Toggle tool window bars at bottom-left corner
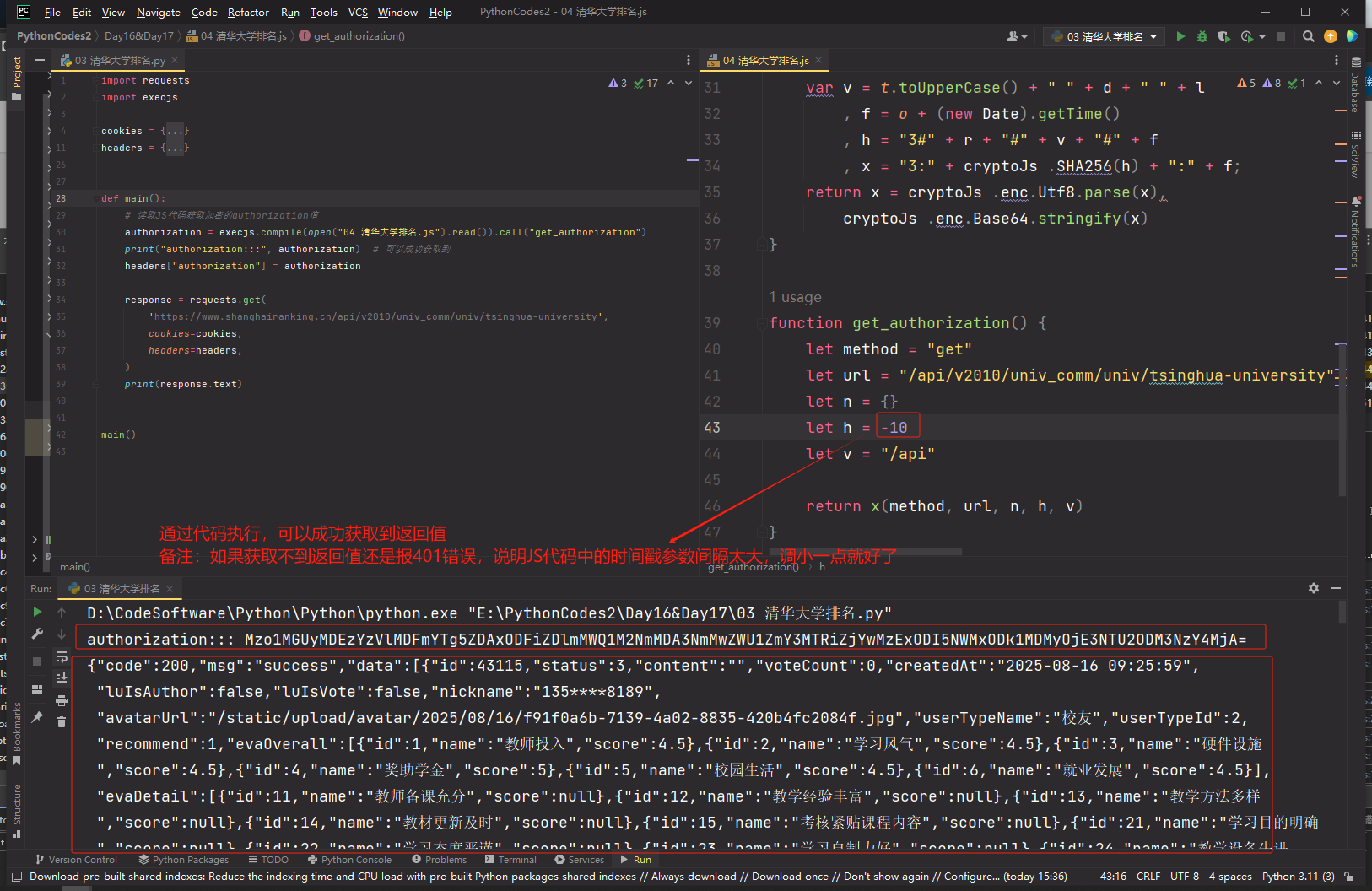Screen dimensions: 1372x891 (17, 877)
